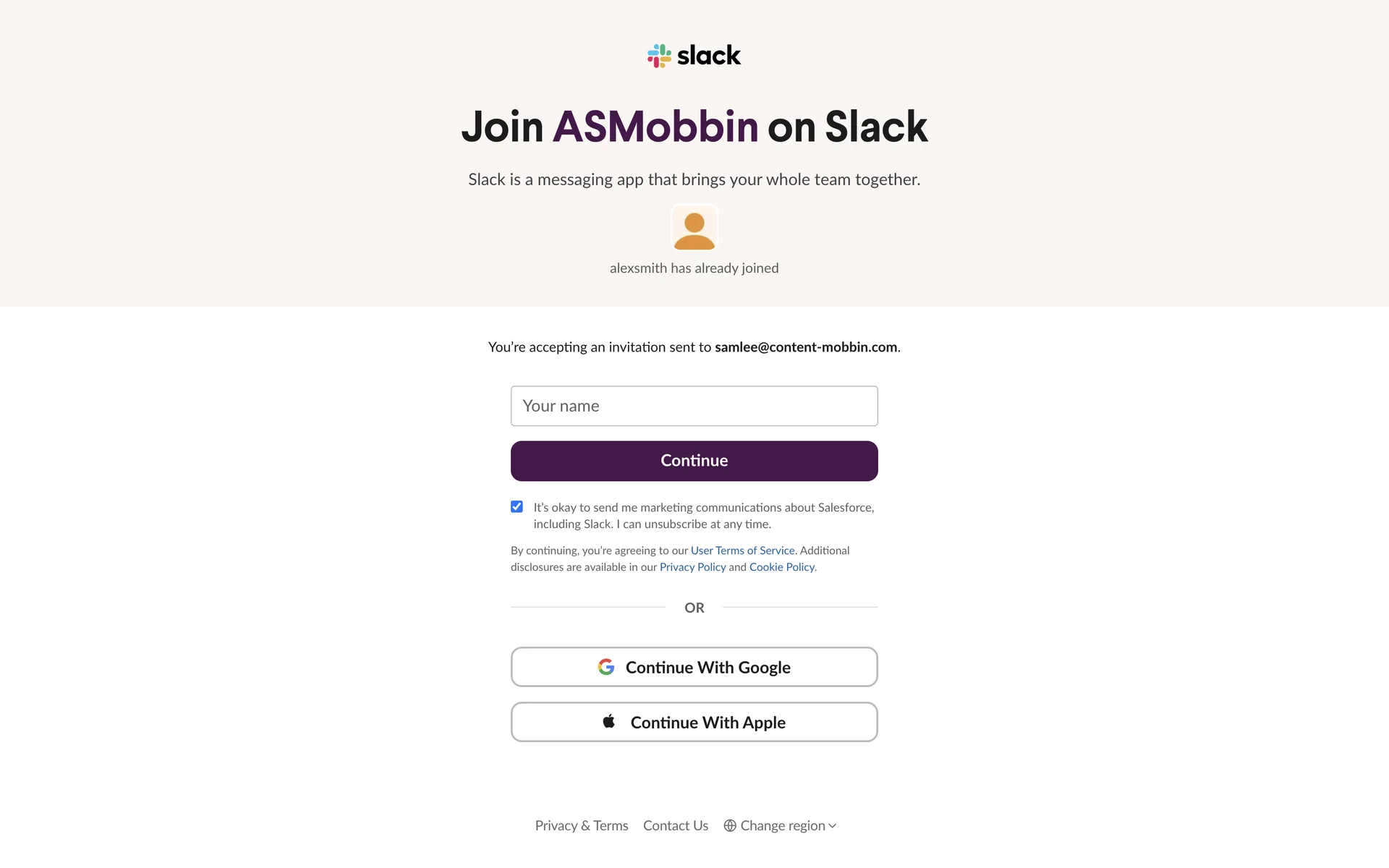The width and height of the screenshot is (1389, 868).
Task: Click the Apple logo icon
Action: pos(609,721)
